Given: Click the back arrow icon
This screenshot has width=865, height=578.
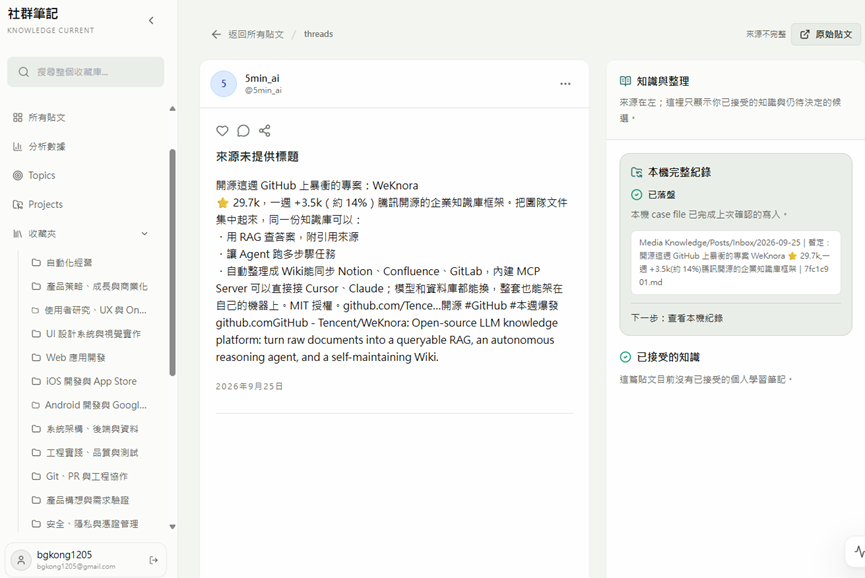Looking at the screenshot, I should tap(216, 34).
